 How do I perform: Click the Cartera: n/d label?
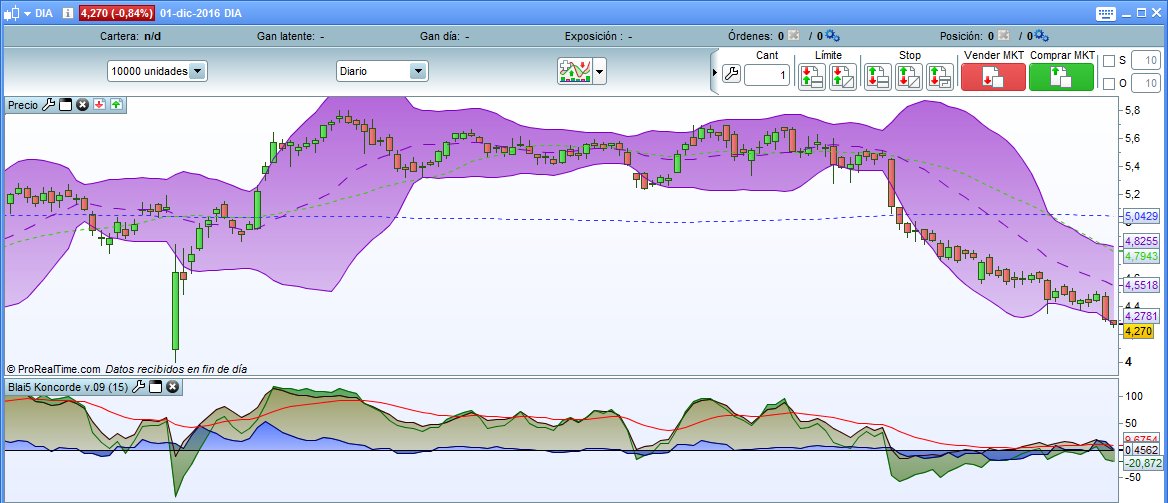[130, 36]
